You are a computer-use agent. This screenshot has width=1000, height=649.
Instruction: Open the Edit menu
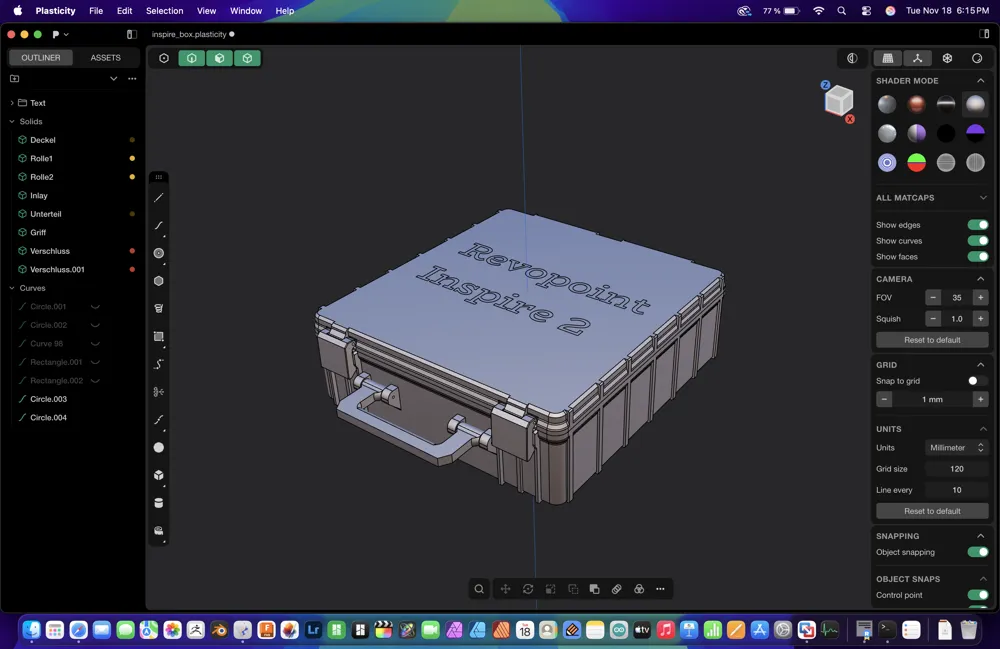tap(124, 11)
